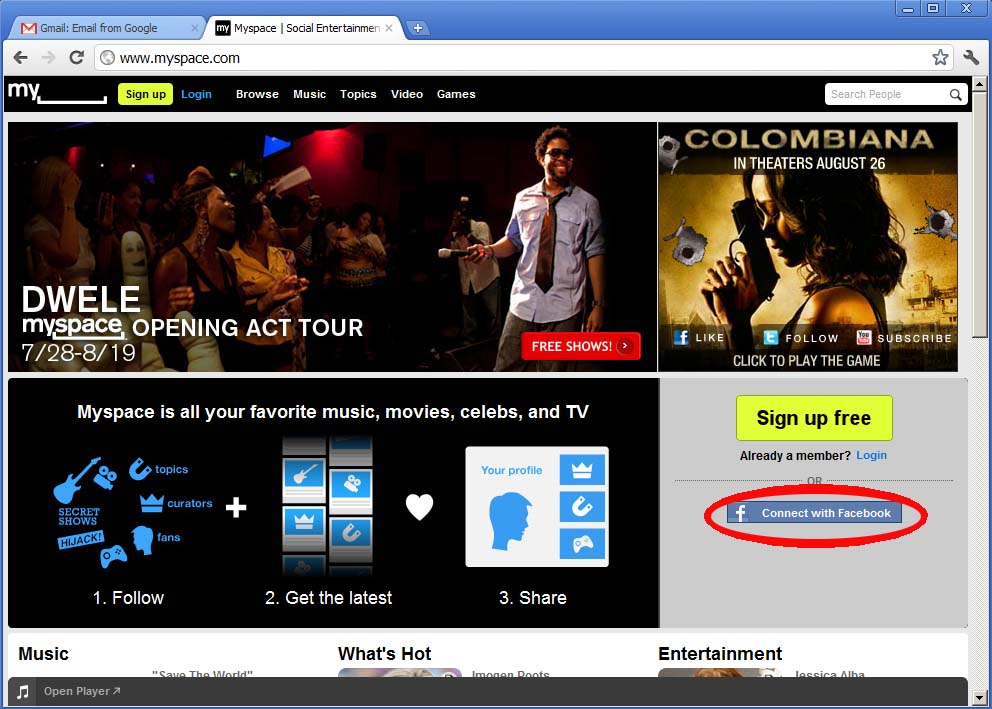
Task: Click the red FREE SHOWS! button
Action: pos(581,346)
